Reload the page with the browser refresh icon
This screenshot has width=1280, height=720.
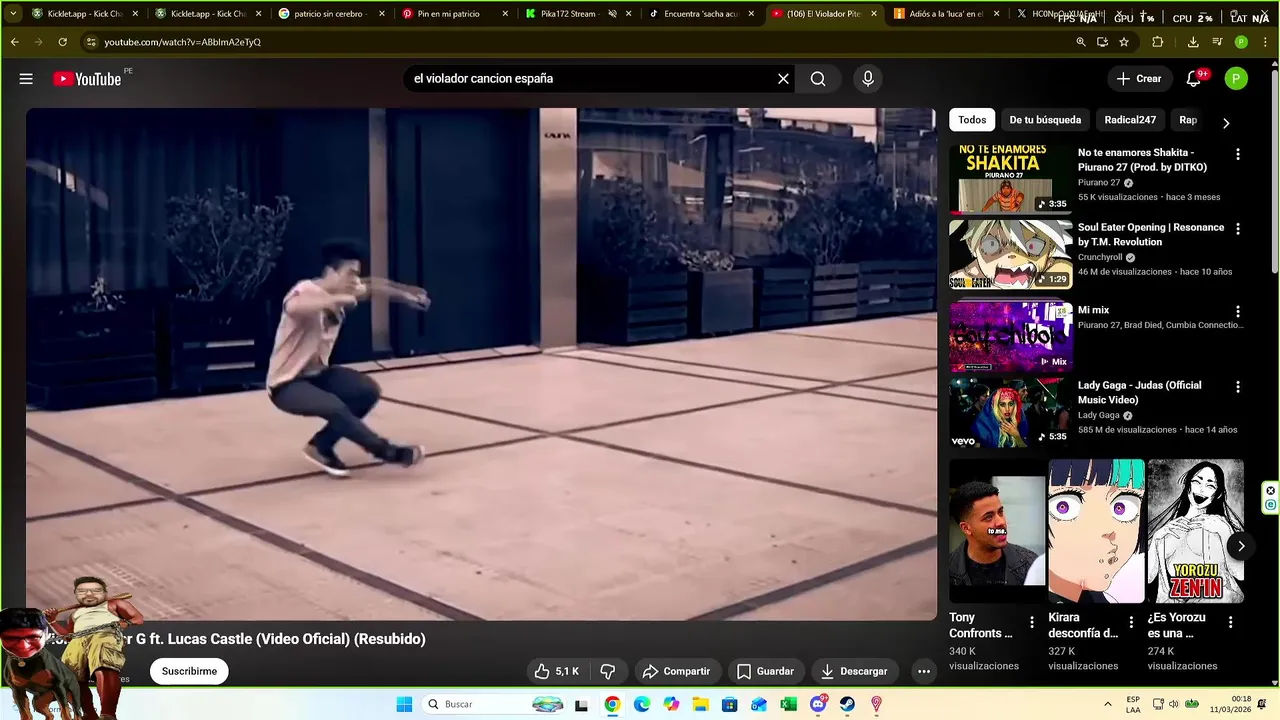(x=62, y=42)
